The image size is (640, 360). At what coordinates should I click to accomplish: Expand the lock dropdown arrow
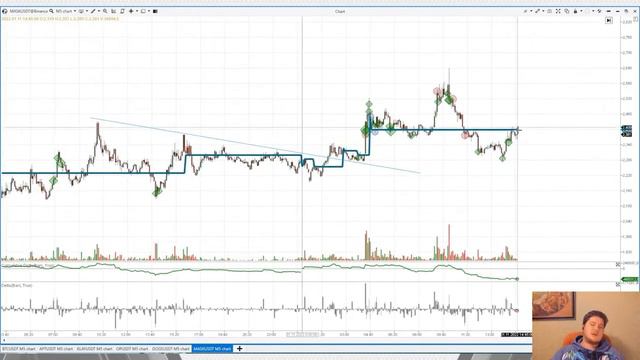581,11
